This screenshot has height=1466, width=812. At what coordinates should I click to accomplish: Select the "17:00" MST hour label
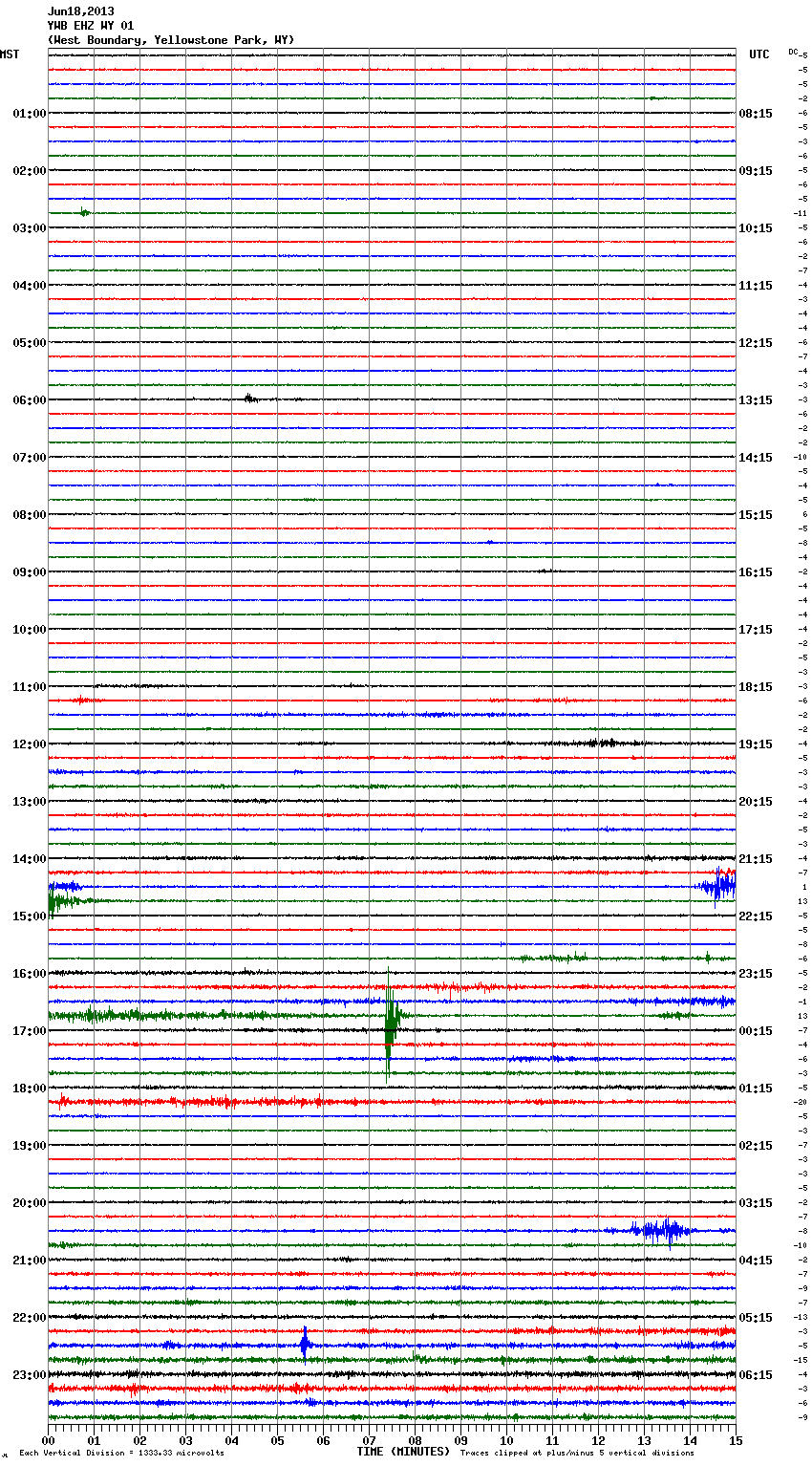pos(30,1031)
